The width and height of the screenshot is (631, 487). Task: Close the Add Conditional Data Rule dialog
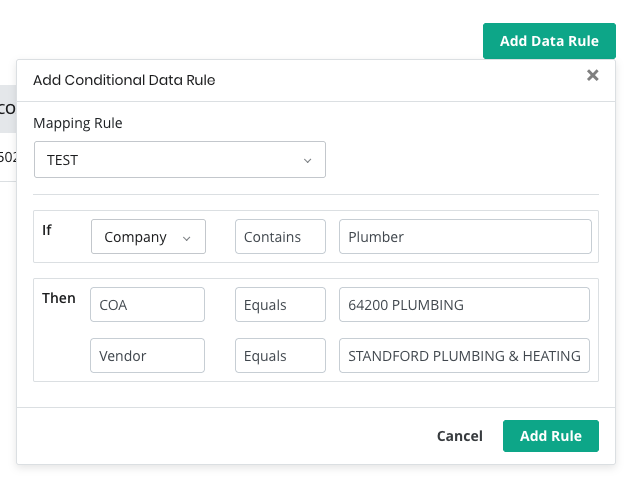(x=593, y=75)
